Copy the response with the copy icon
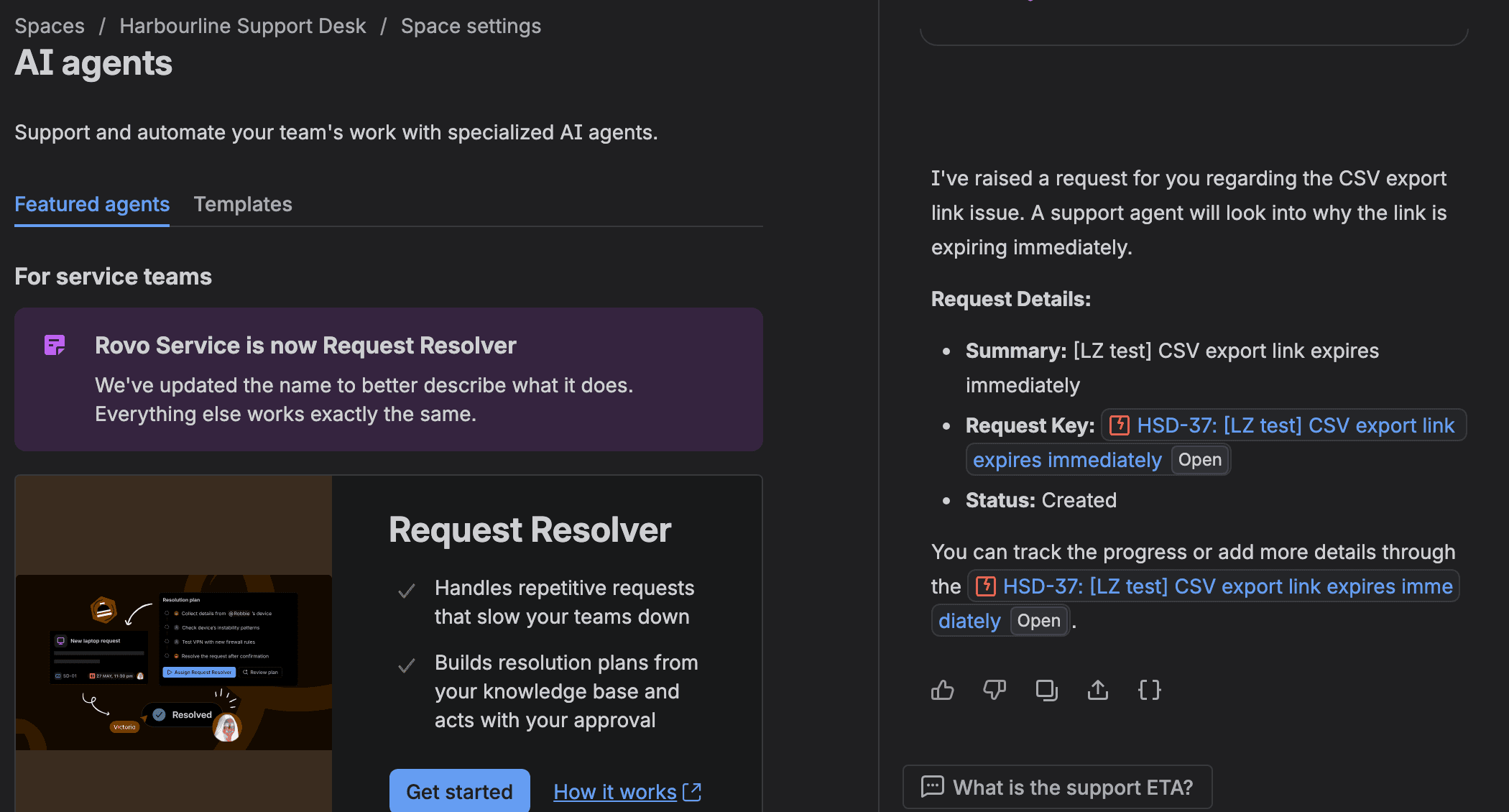The image size is (1509, 812). pos(1046,690)
